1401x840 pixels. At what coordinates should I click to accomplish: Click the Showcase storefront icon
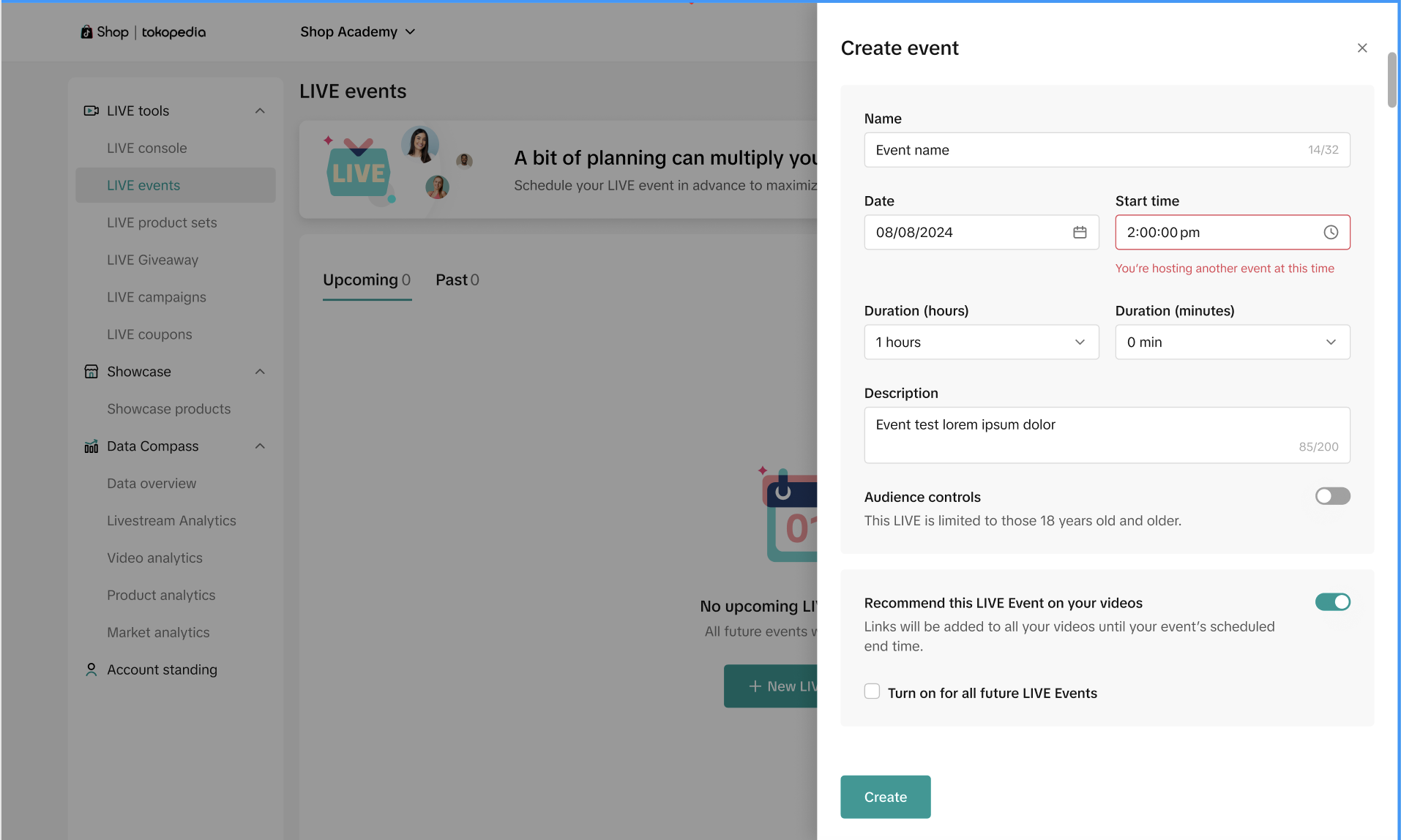pyautogui.click(x=91, y=372)
